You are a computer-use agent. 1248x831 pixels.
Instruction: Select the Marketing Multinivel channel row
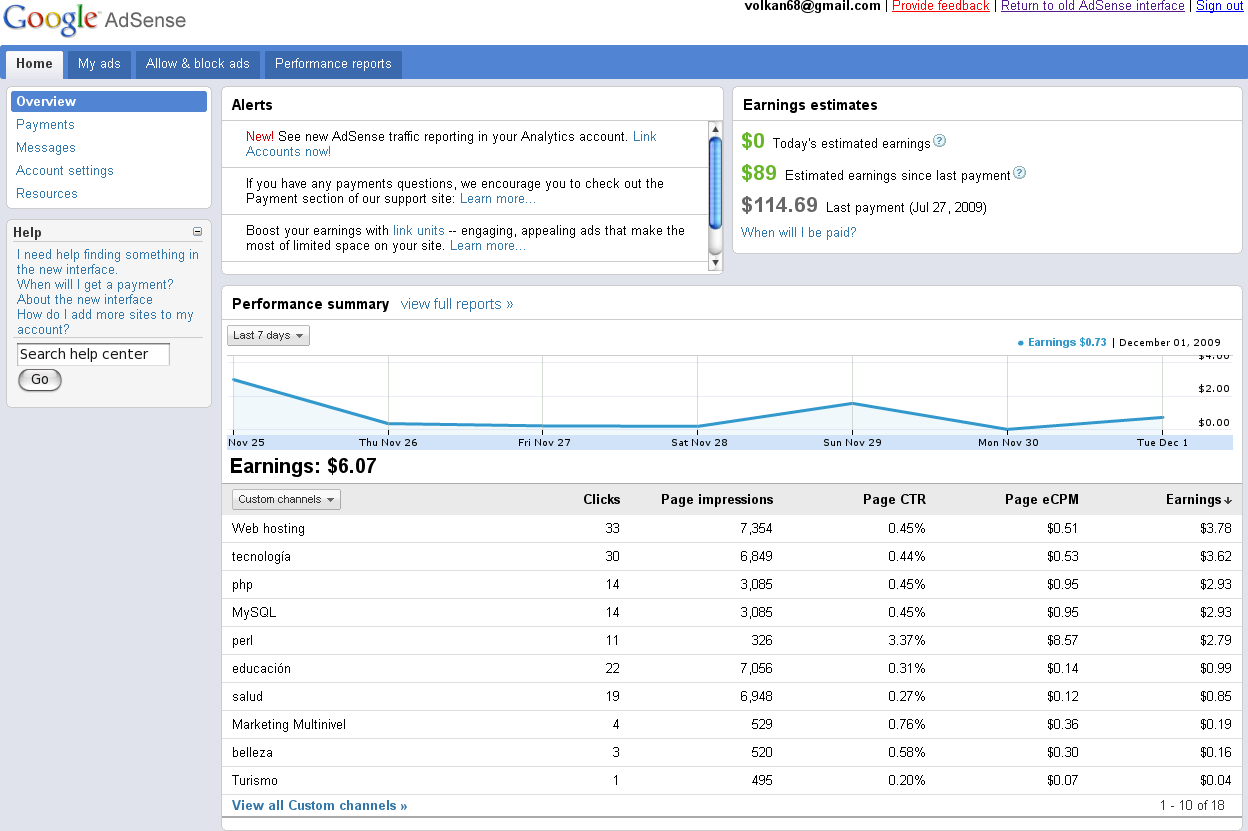[x=732, y=725]
